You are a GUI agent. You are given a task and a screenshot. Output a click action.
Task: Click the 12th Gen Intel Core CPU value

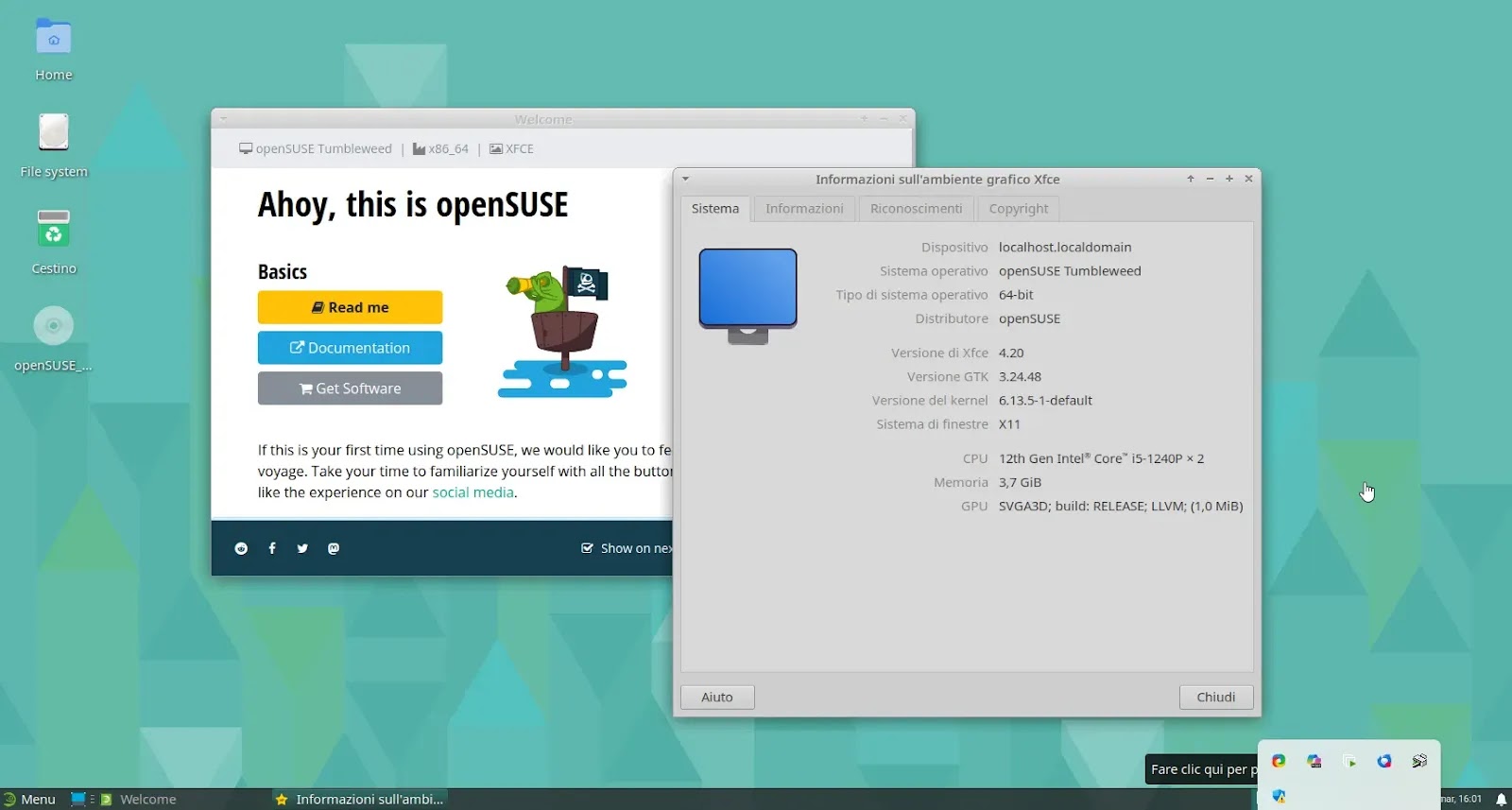pyautogui.click(x=1101, y=458)
